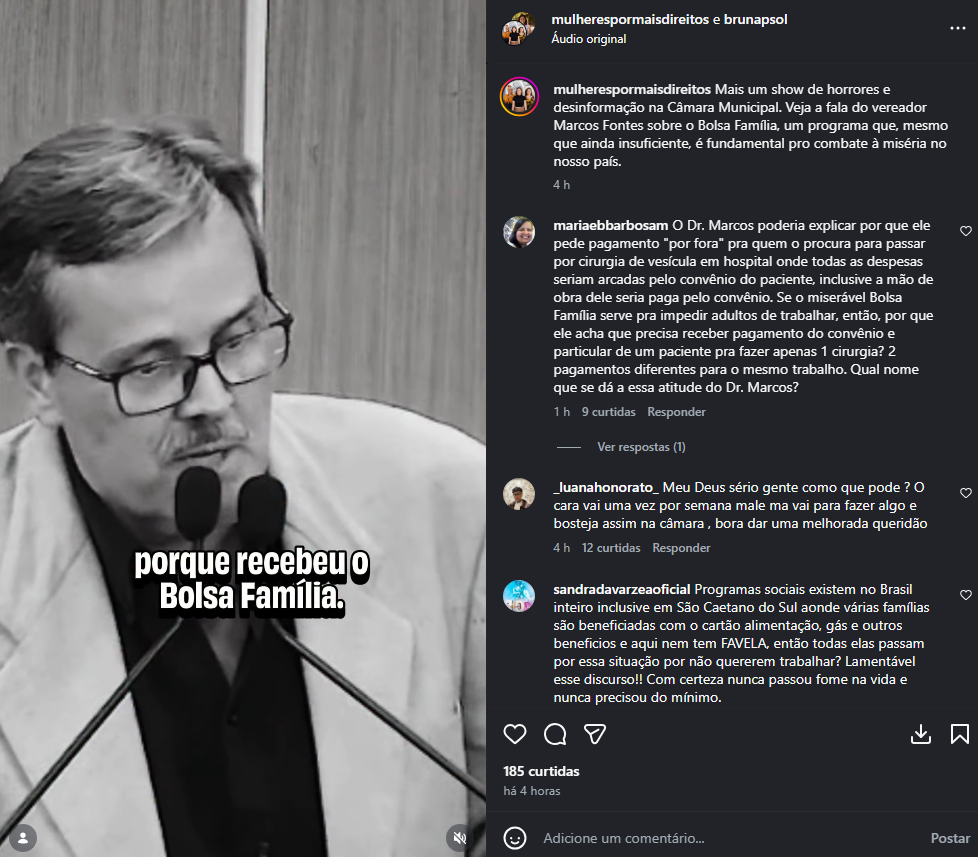Like the post with the heart icon
Image resolution: width=978 pixels, height=857 pixels.
click(x=515, y=734)
